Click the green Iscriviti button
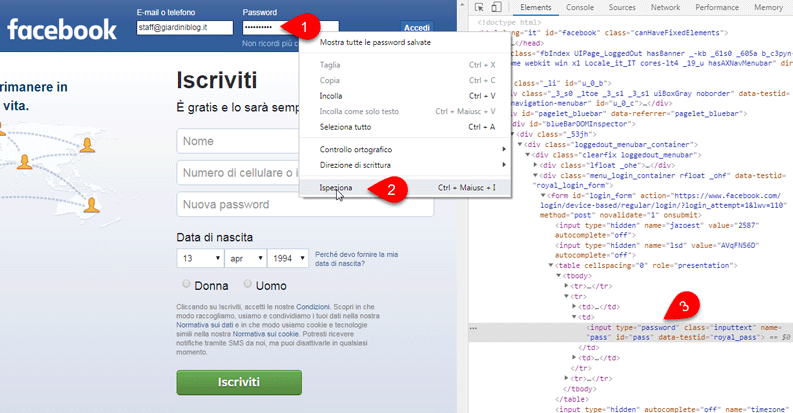793x413 pixels. click(x=239, y=382)
